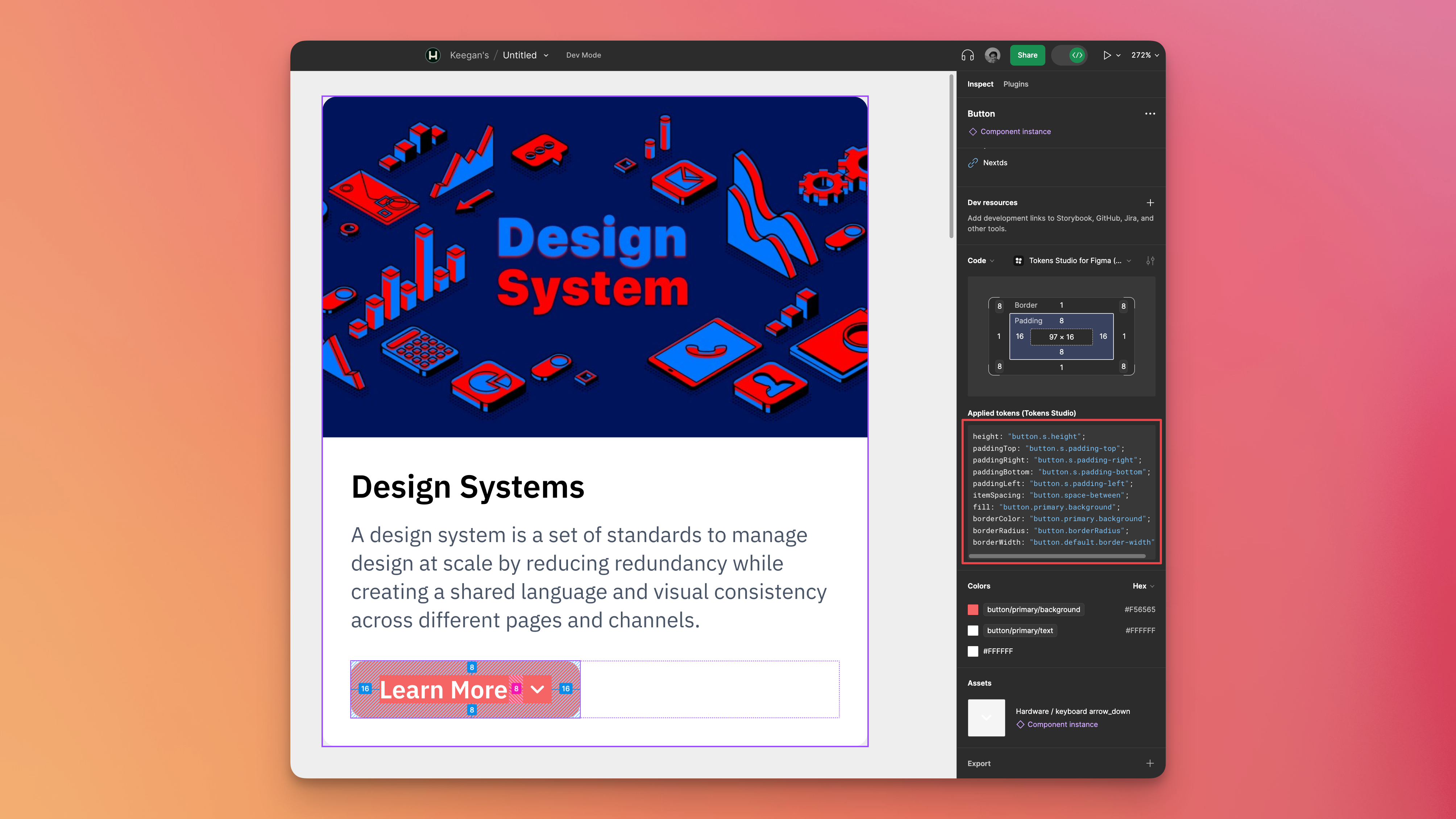Click the Tokens Studio plugin icon
The image size is (1456, 819).
tap(1019, 261)
